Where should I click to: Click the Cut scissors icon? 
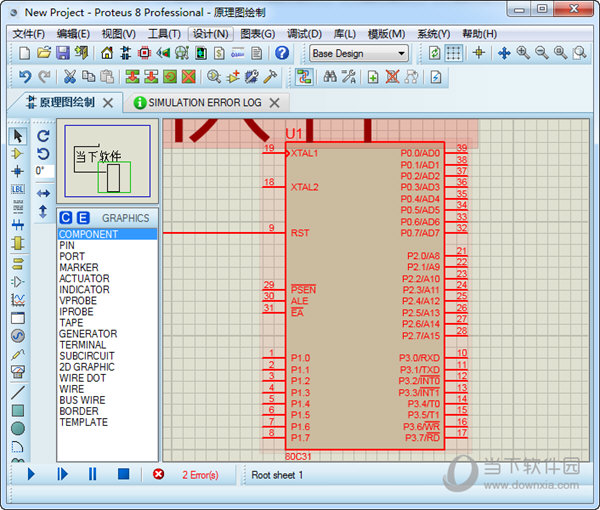pos(69,77)
